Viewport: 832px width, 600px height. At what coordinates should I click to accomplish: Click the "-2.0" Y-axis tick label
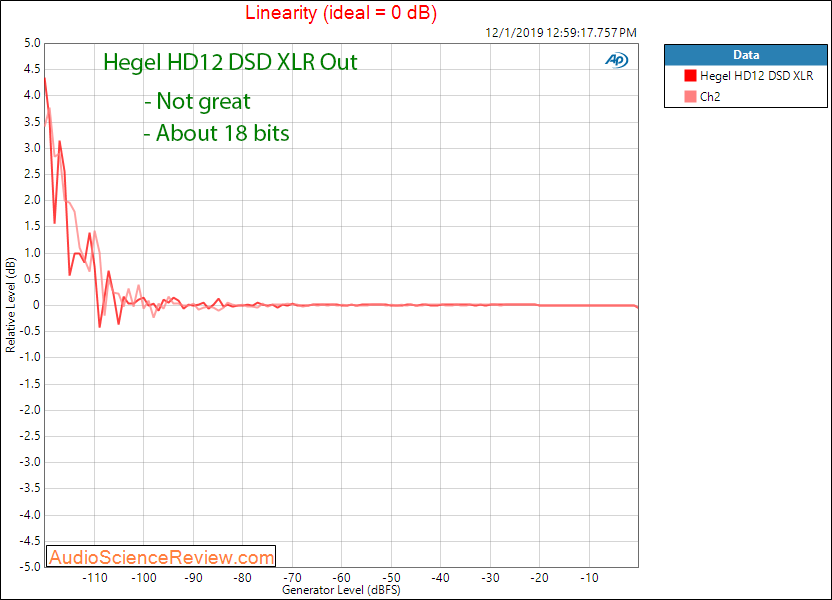tap(30, 410)
